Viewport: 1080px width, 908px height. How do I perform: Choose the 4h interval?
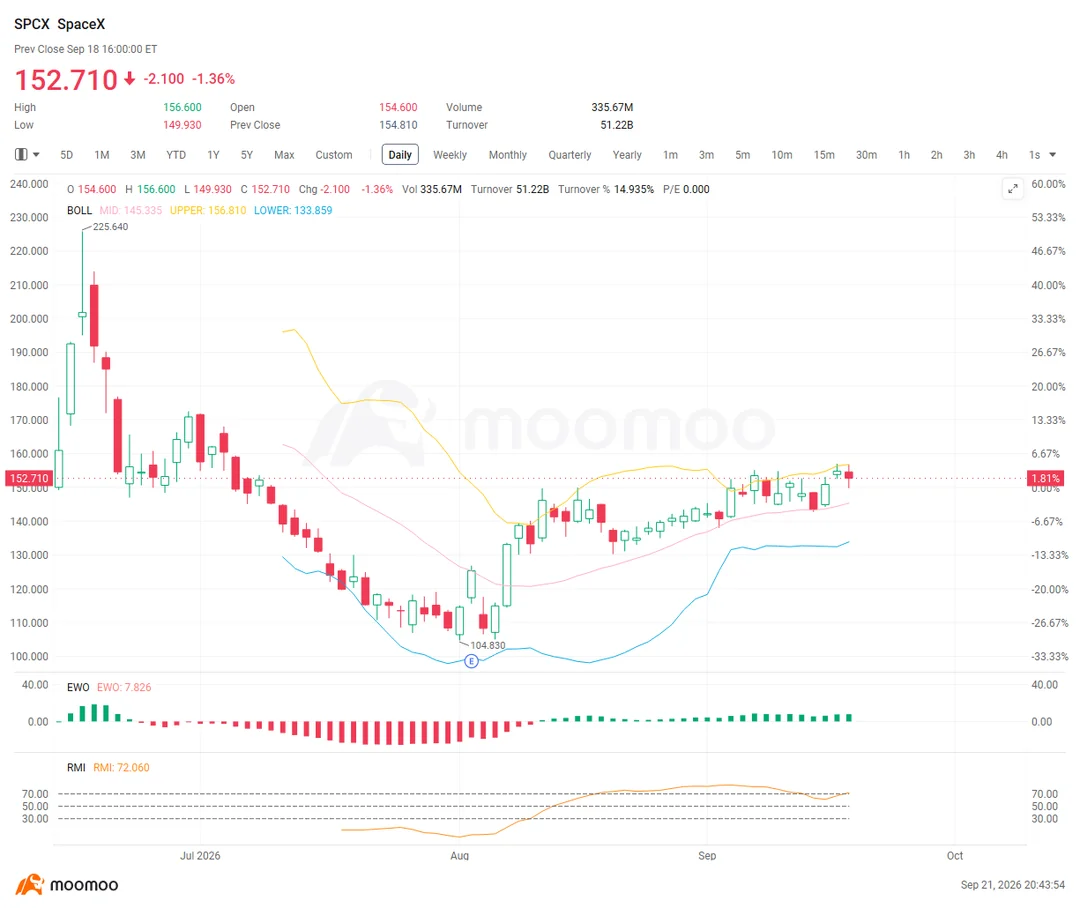(1001, 155)
